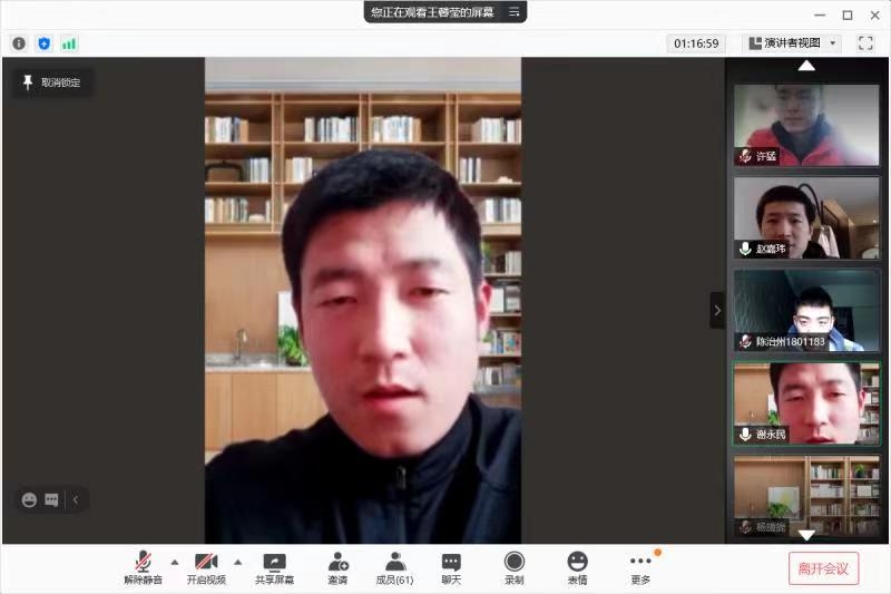Unmute the microphone via 解除静音
This screenshot has height=594, width=891.
pyautogui.click(x=143, y=568)
